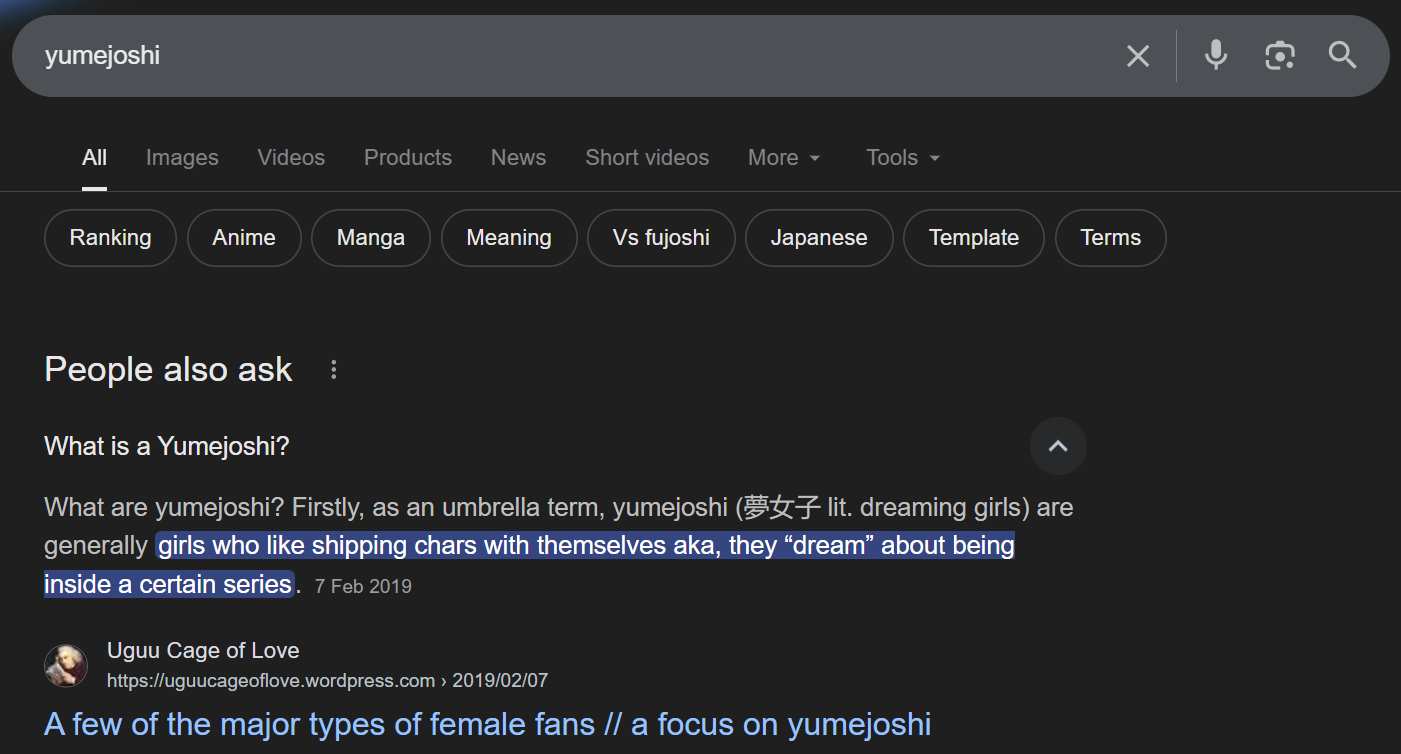Click the highlighted 'girls who like shipping chars' text
The image size is (1401, 754).
[x=586, y=546]
